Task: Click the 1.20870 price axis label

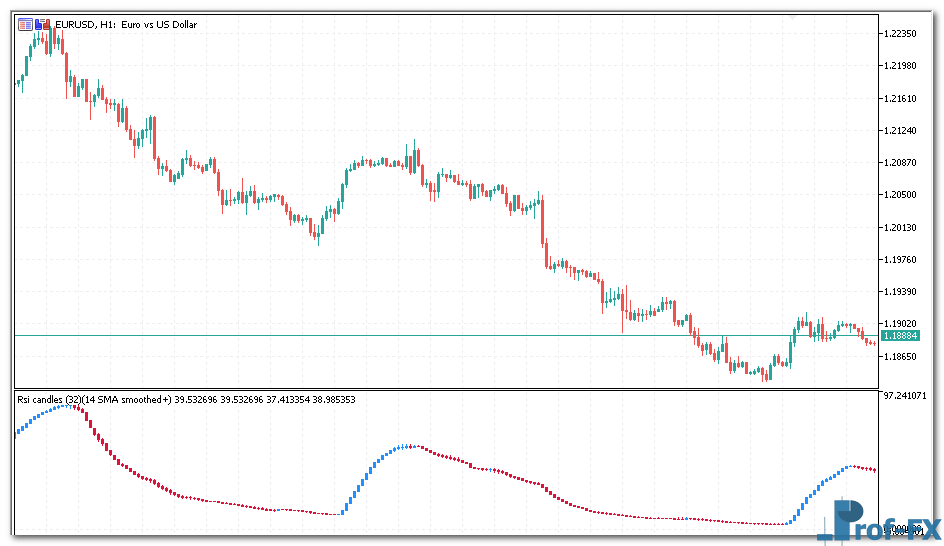Action: click(900, 163)
